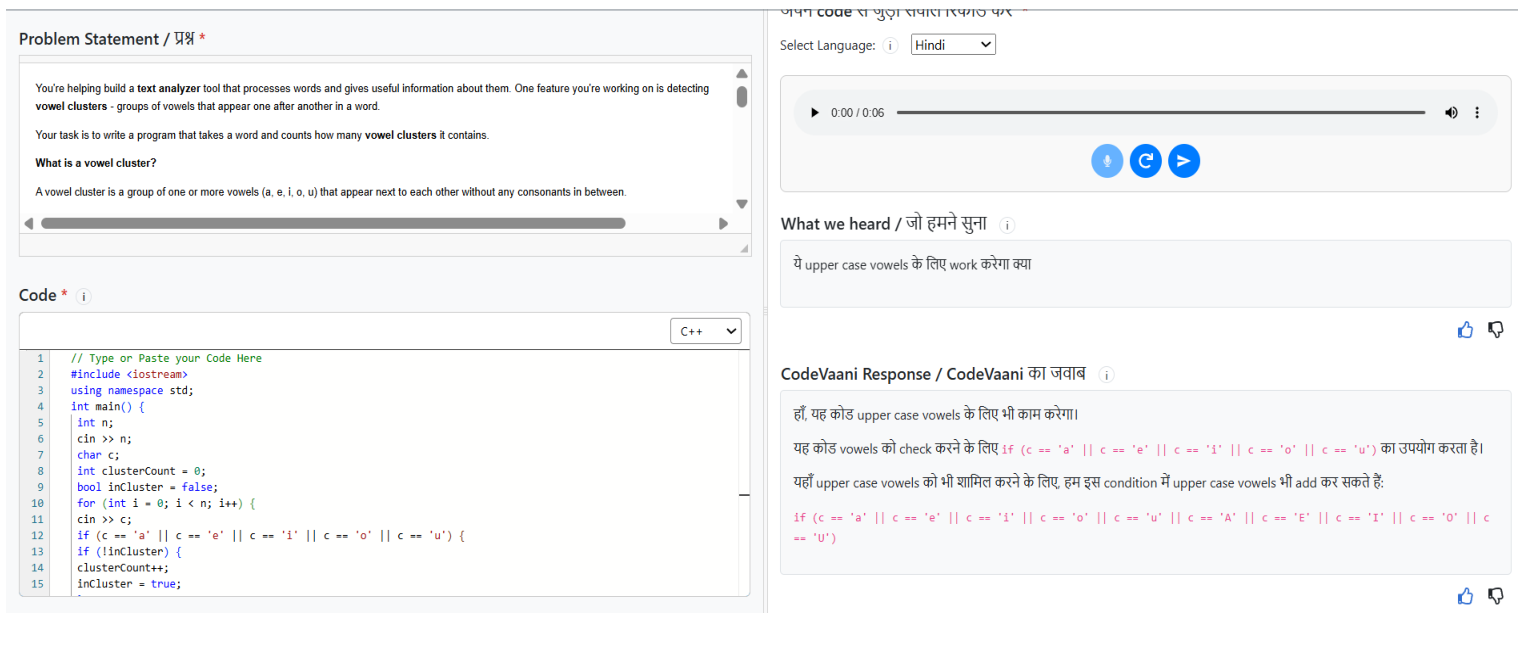
Task: Dislike the CodeVaani response
Action: point(1496,596)
